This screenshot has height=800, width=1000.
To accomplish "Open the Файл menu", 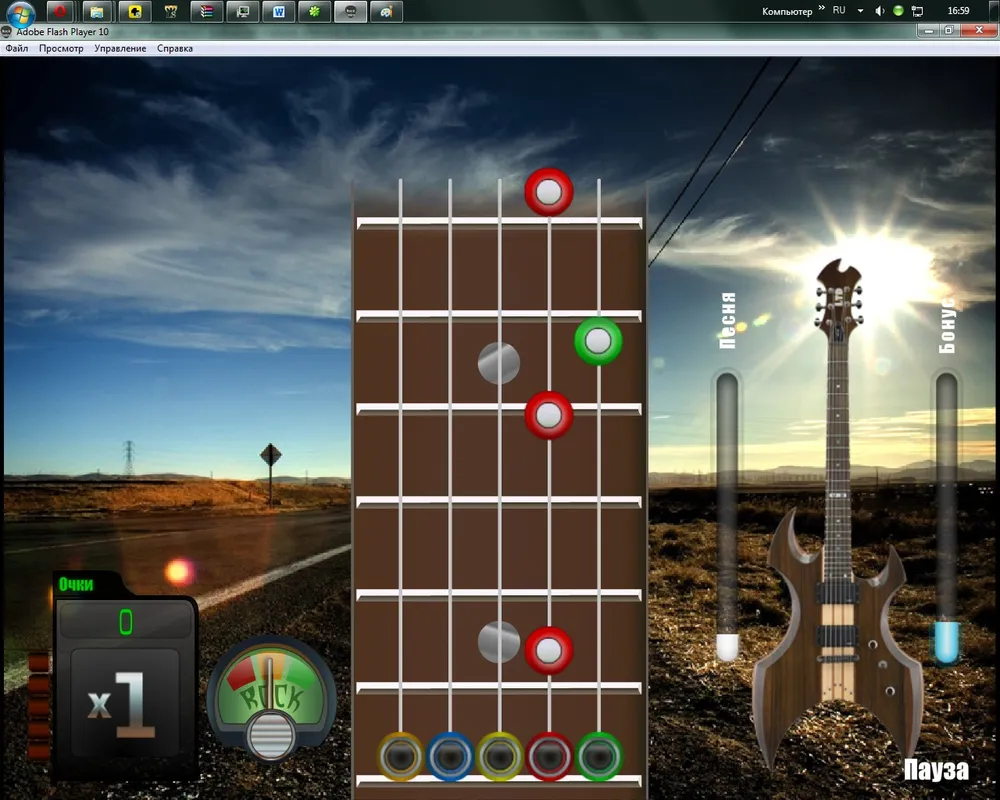I will point(17,48).
